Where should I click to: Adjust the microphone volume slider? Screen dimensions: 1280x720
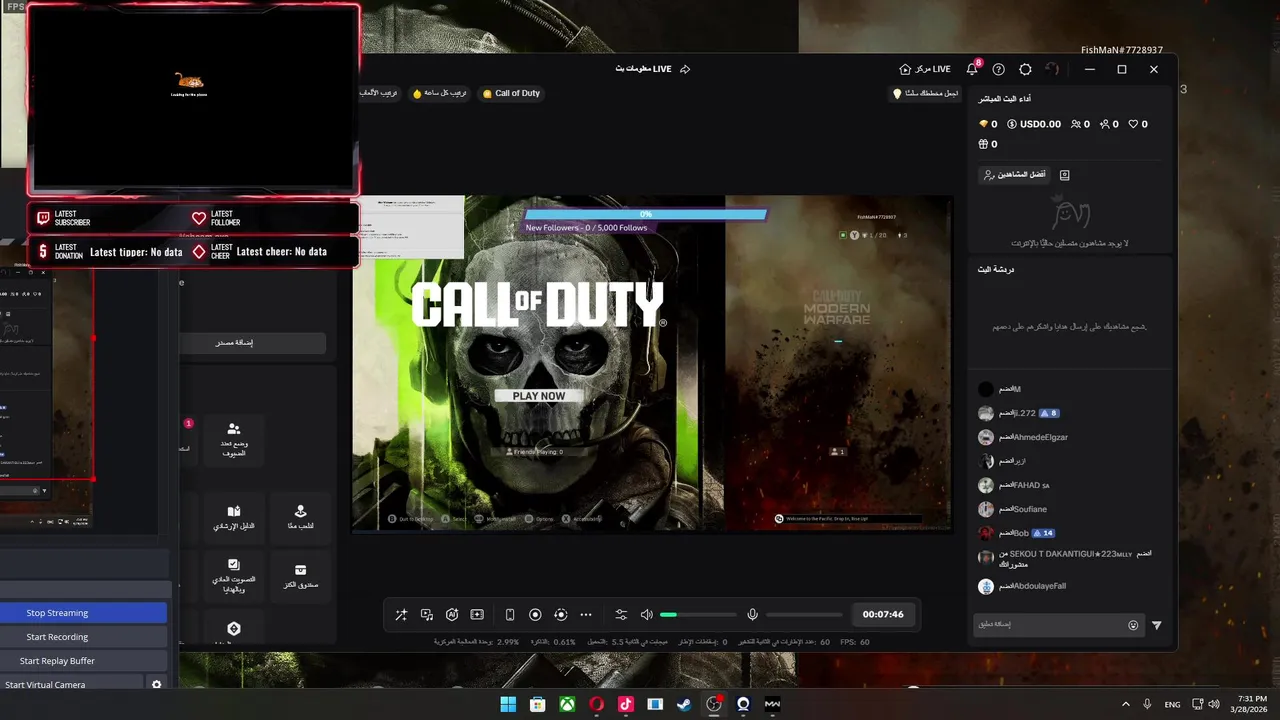tap(804, 615)
